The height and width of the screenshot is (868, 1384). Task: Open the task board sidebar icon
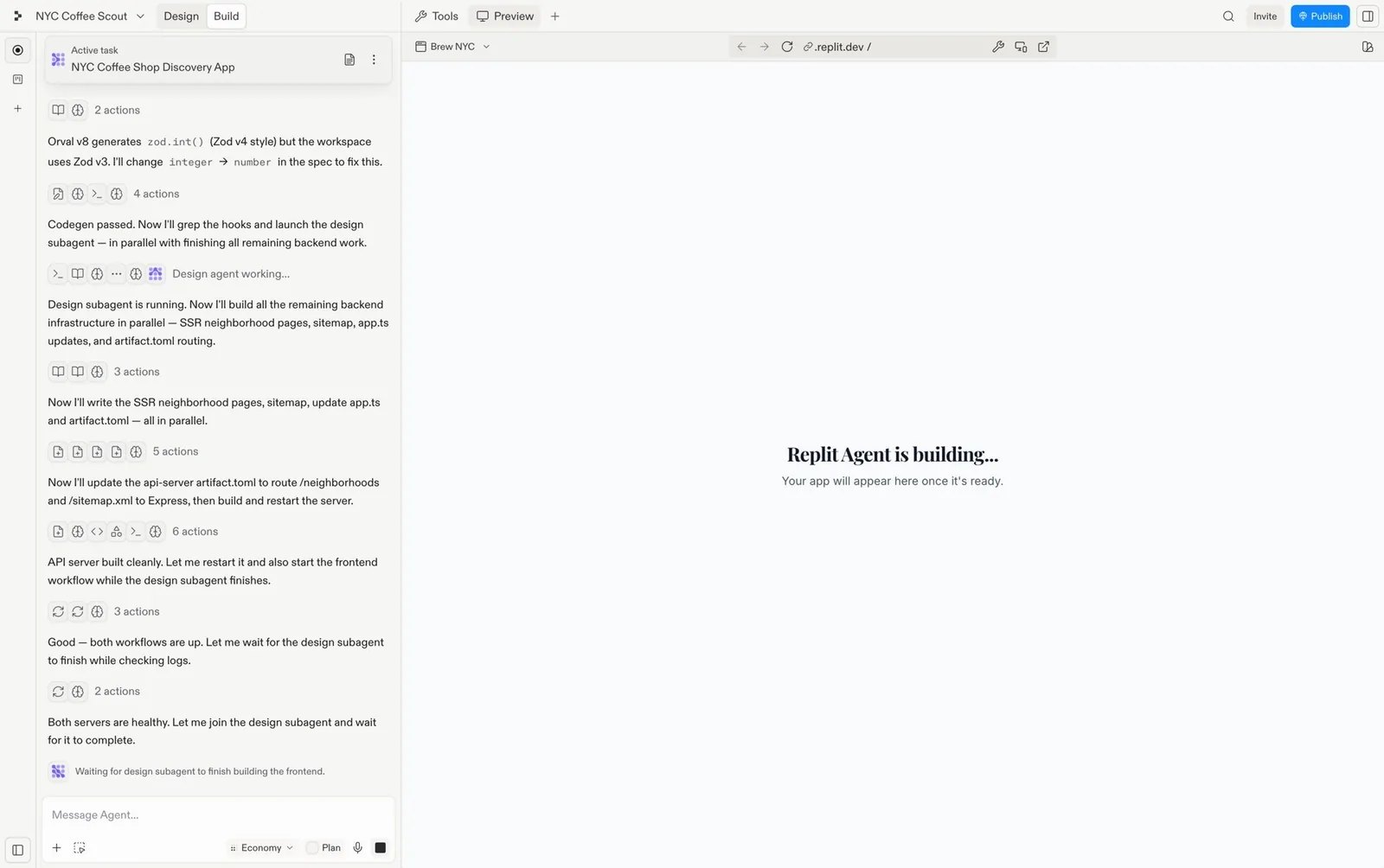(17, 80)
